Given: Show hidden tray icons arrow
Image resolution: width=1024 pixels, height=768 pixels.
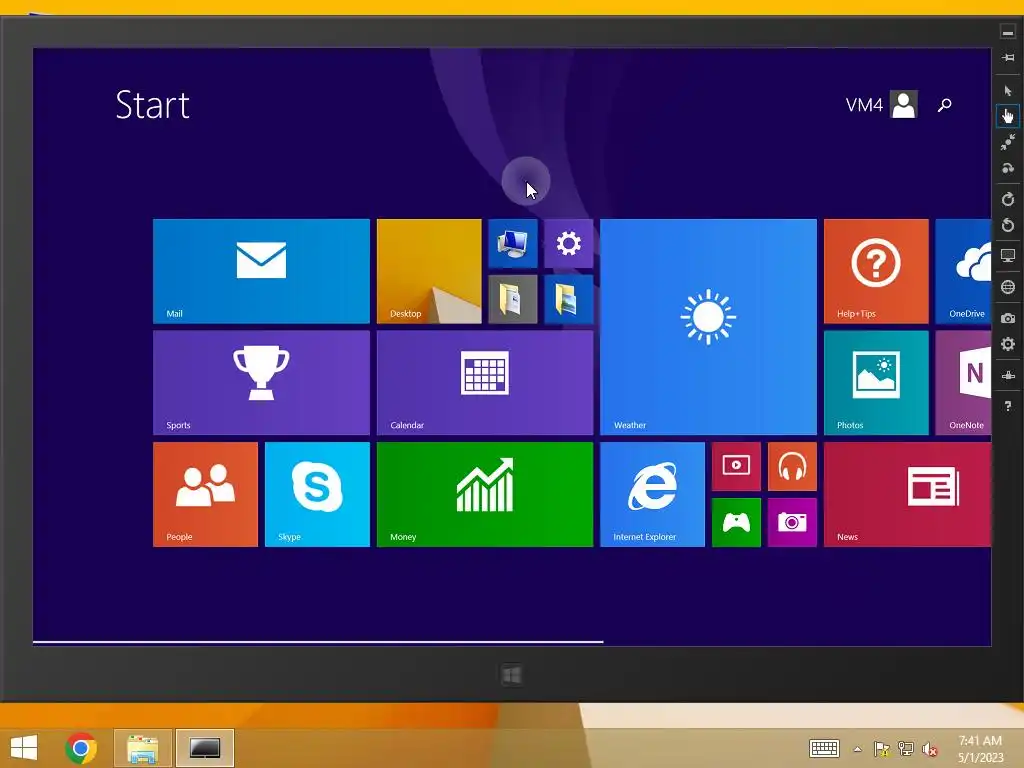Looking at the screenshot, I should tap(857, 749).
